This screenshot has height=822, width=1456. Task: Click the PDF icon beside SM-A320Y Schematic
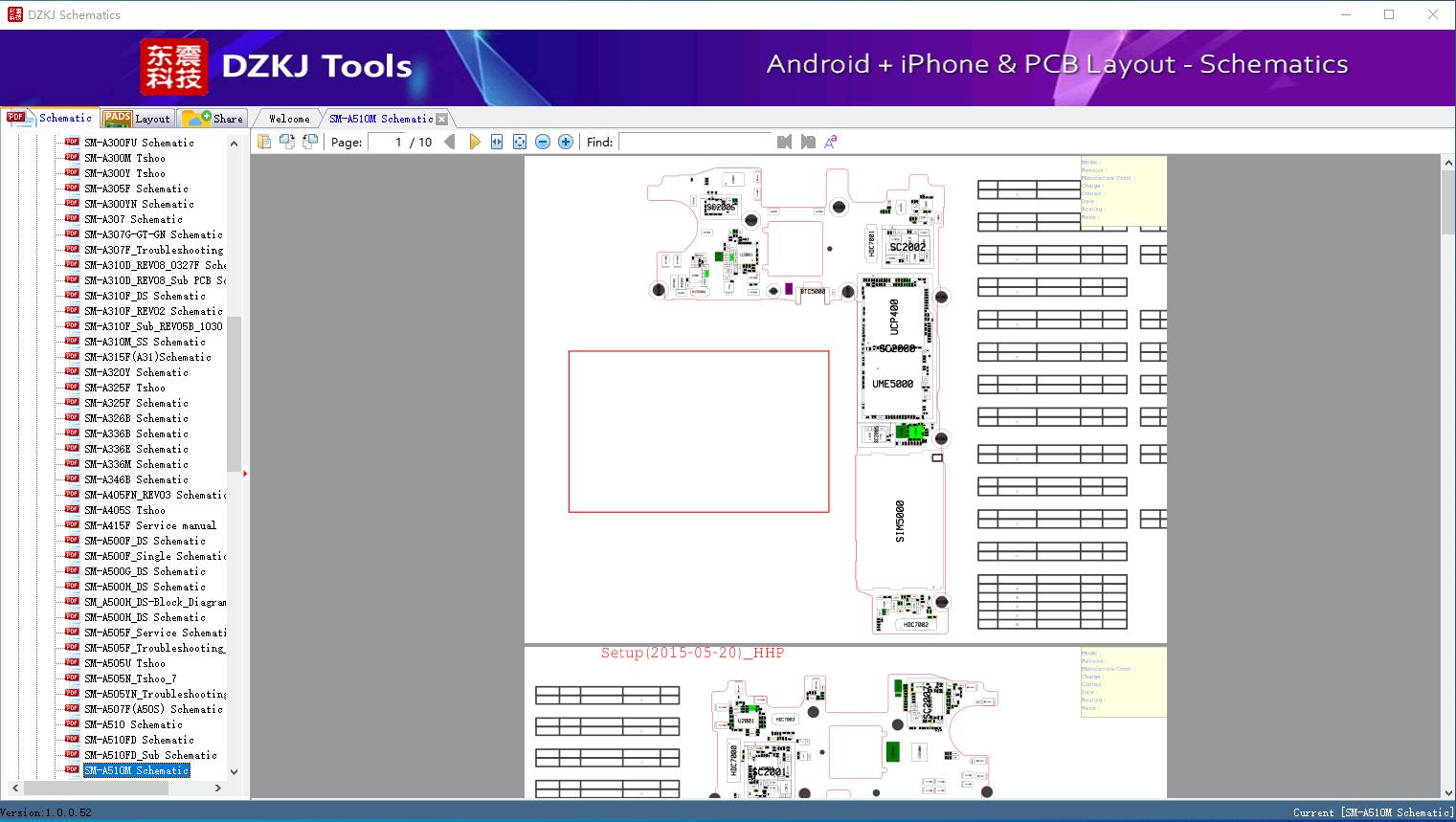(72, 372)
